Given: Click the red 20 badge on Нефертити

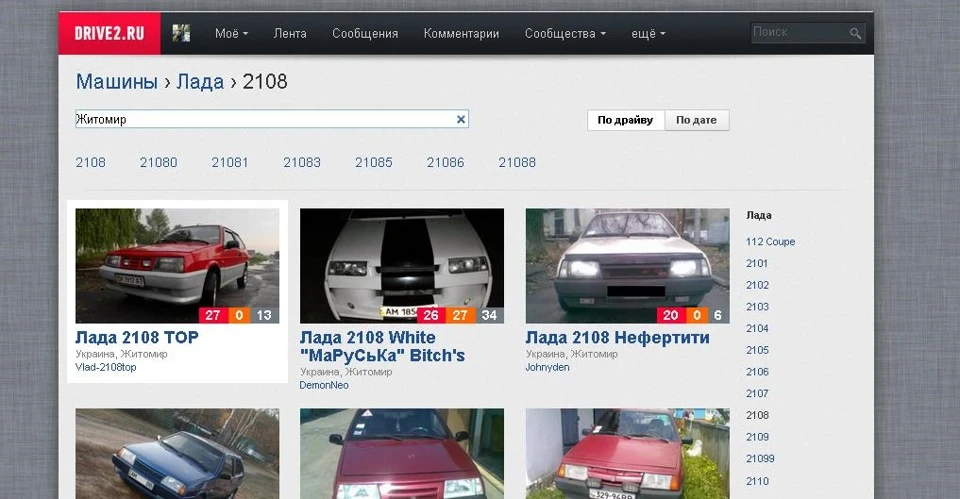Looking at the screenshot, I should (x=671, y=315).
